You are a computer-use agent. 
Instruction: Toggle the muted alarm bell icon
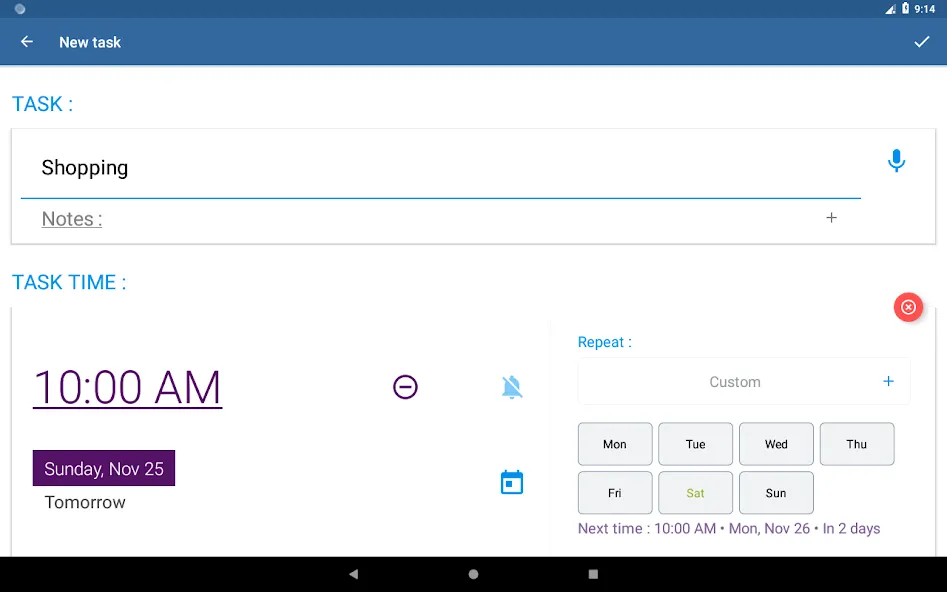512,387
